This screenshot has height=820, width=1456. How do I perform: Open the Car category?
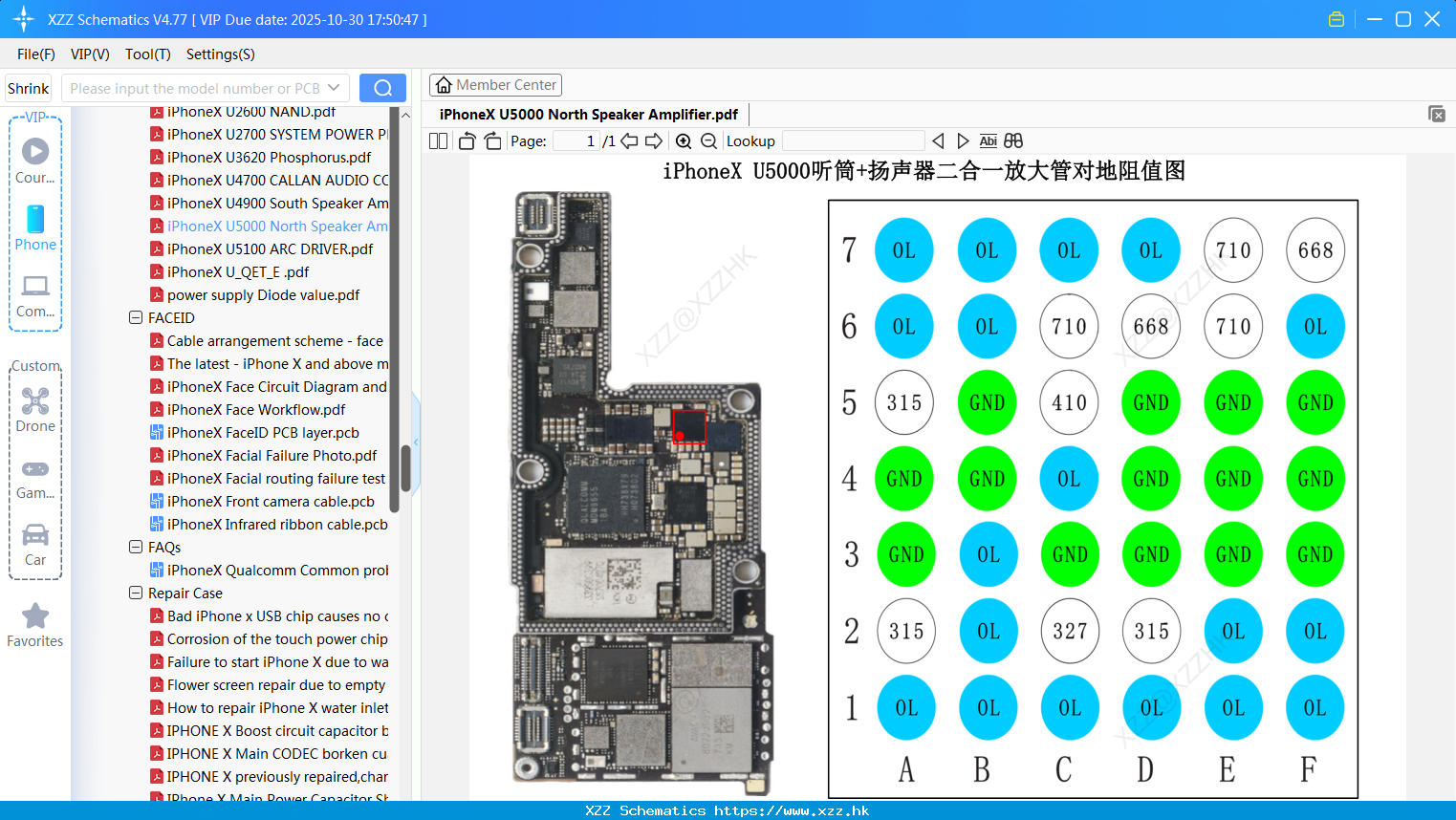pyautogui.click(x=35, y=545)
